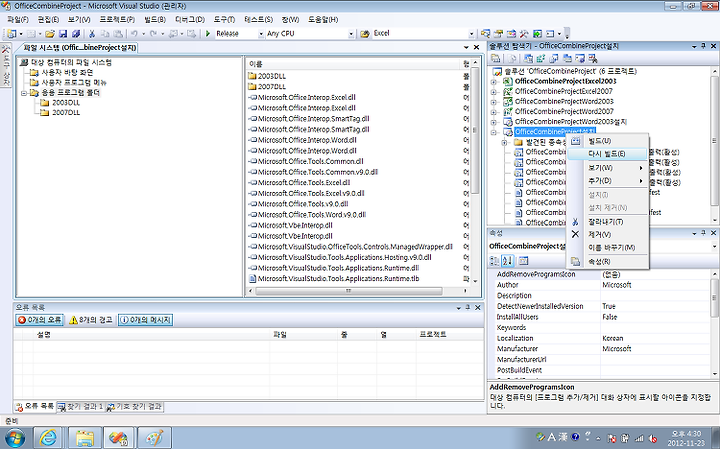Click the Cut scissors toolbar icon
Viewport: 720px width, 449px height.
(92, 34)
